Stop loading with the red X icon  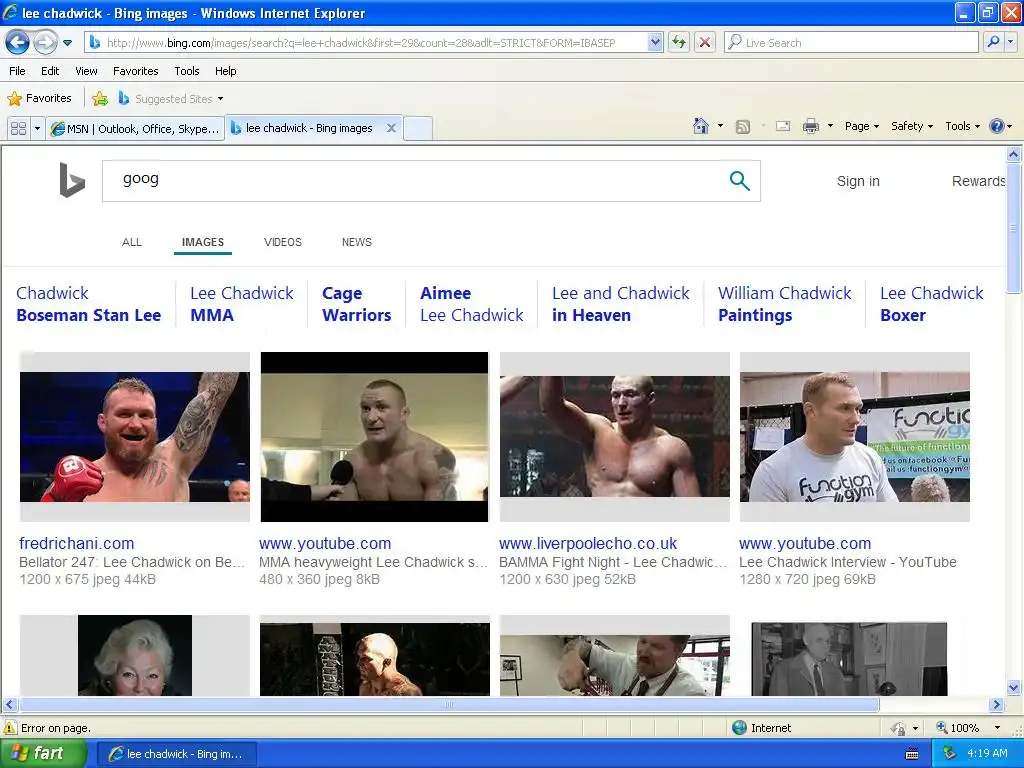tap(705, 43)
